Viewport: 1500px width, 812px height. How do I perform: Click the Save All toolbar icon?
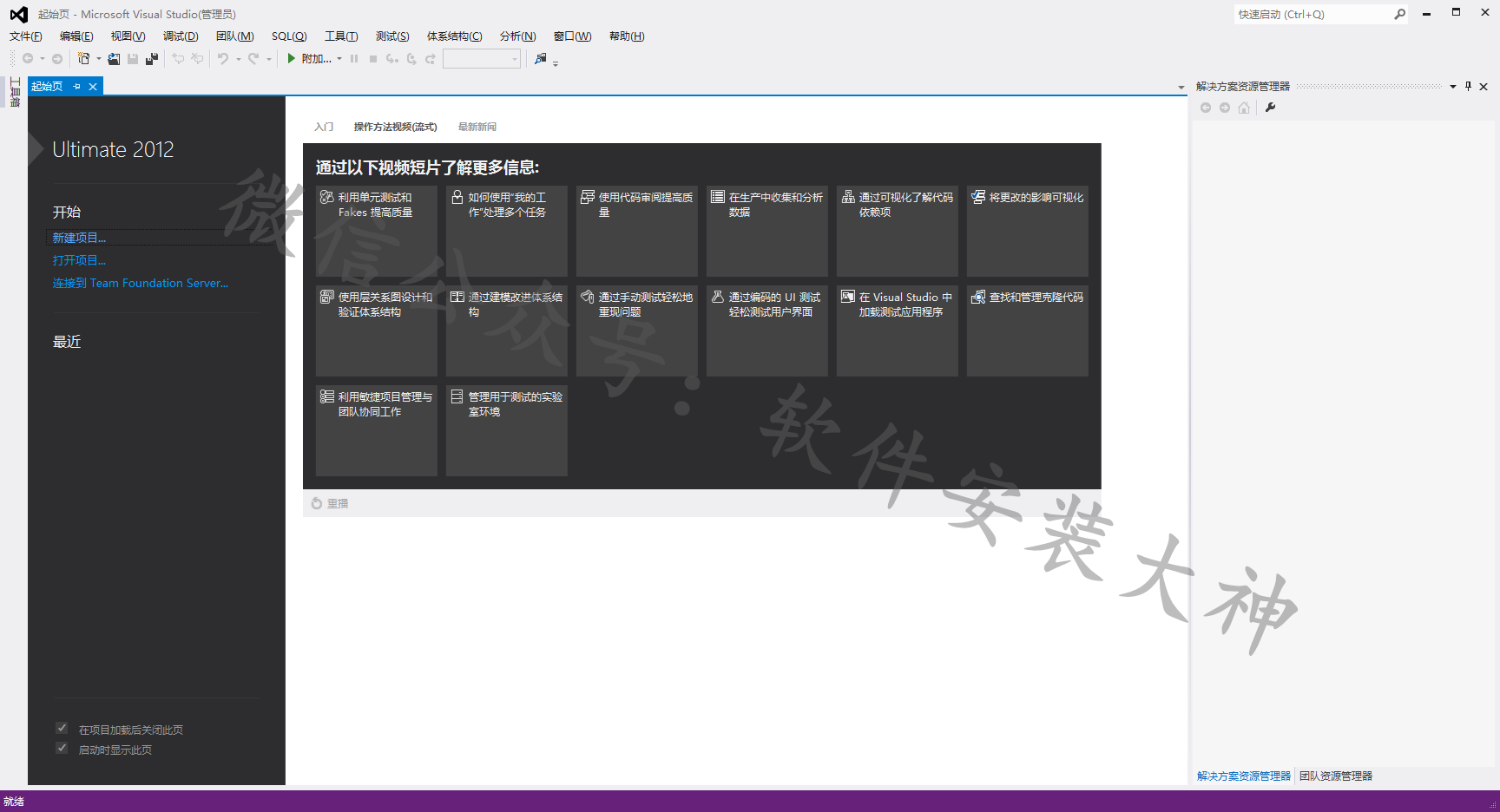pos(152,59)
